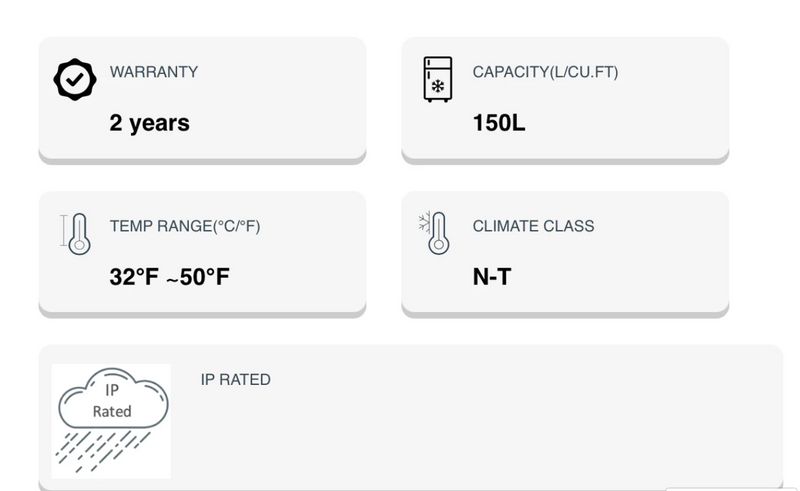
Task: Click the IP Rated rain cloud image
Action: 111,420
